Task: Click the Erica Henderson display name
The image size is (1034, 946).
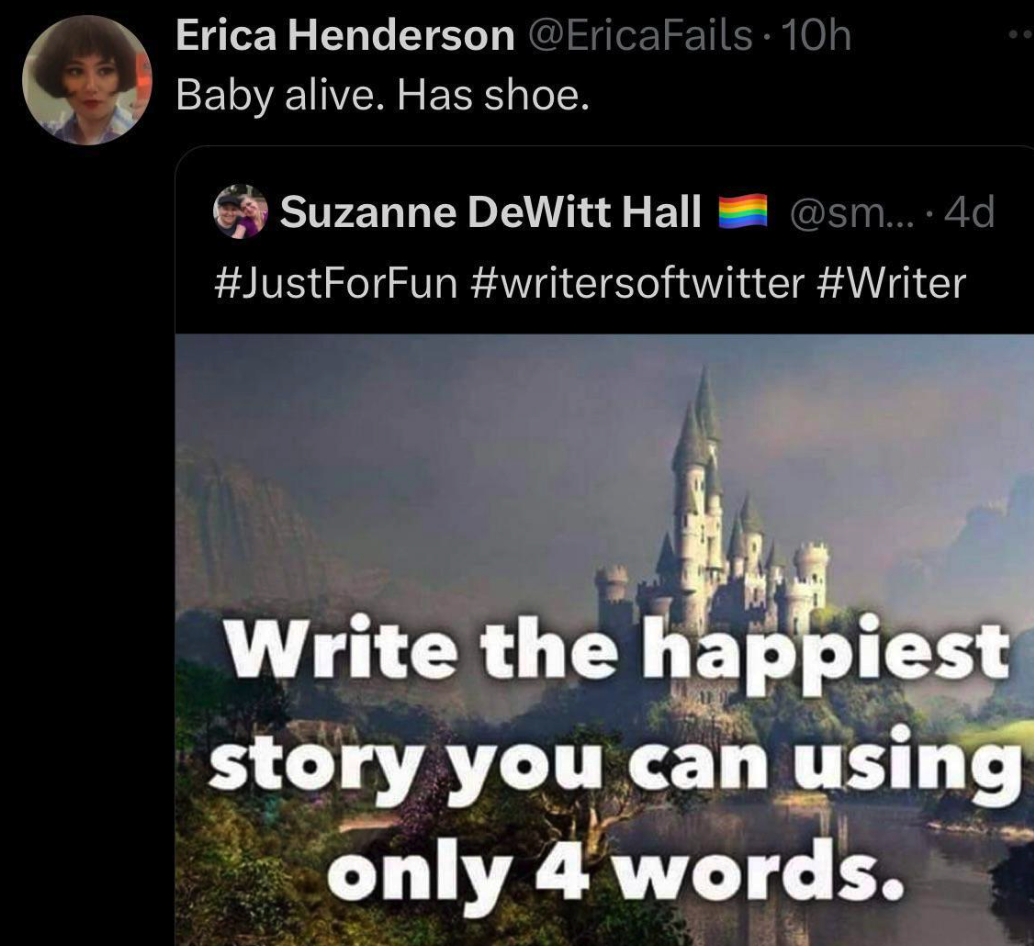Action: (345, 36)
